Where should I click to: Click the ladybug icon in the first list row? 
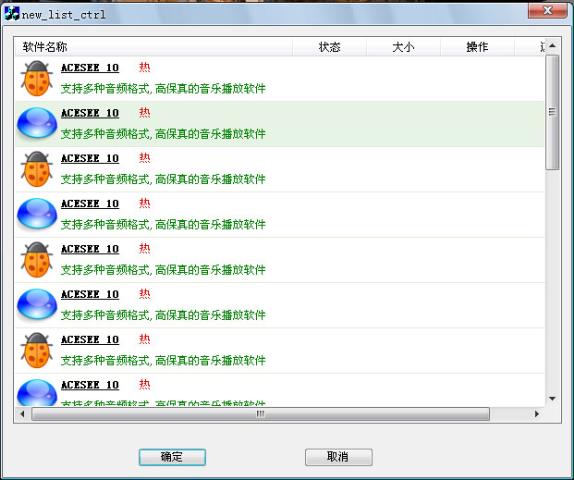[x=36, y=78]
